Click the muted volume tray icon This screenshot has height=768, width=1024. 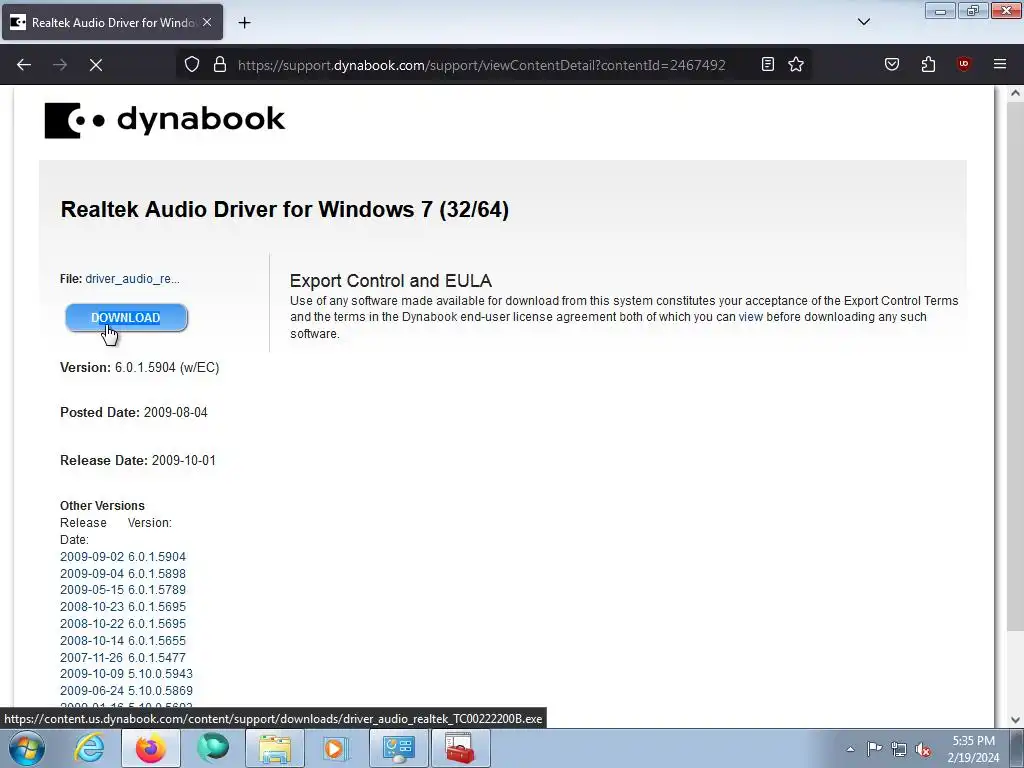[923, 749]
